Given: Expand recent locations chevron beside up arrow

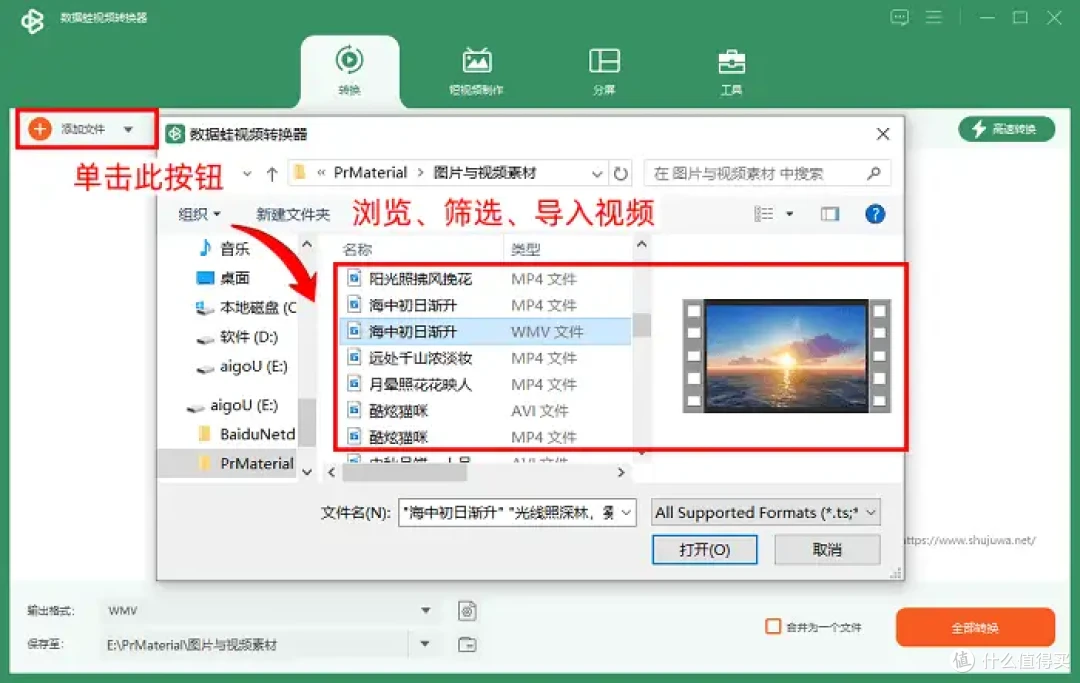Looking at the screenshot, I should coord(247,174).
